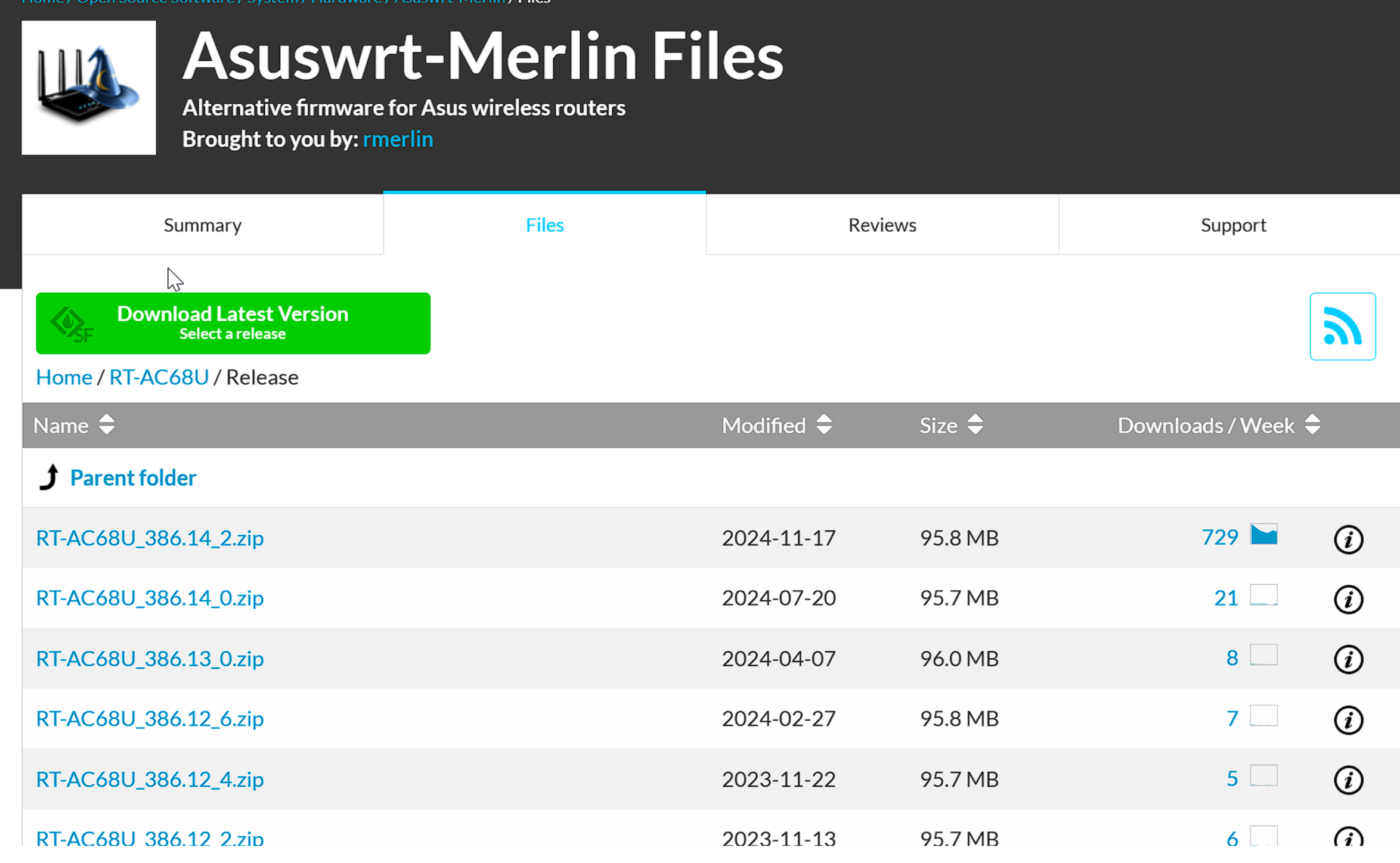Click the 2024-02-27 modified date
The height and width of the screenshot is (863, 1400).
click(779, 718)
